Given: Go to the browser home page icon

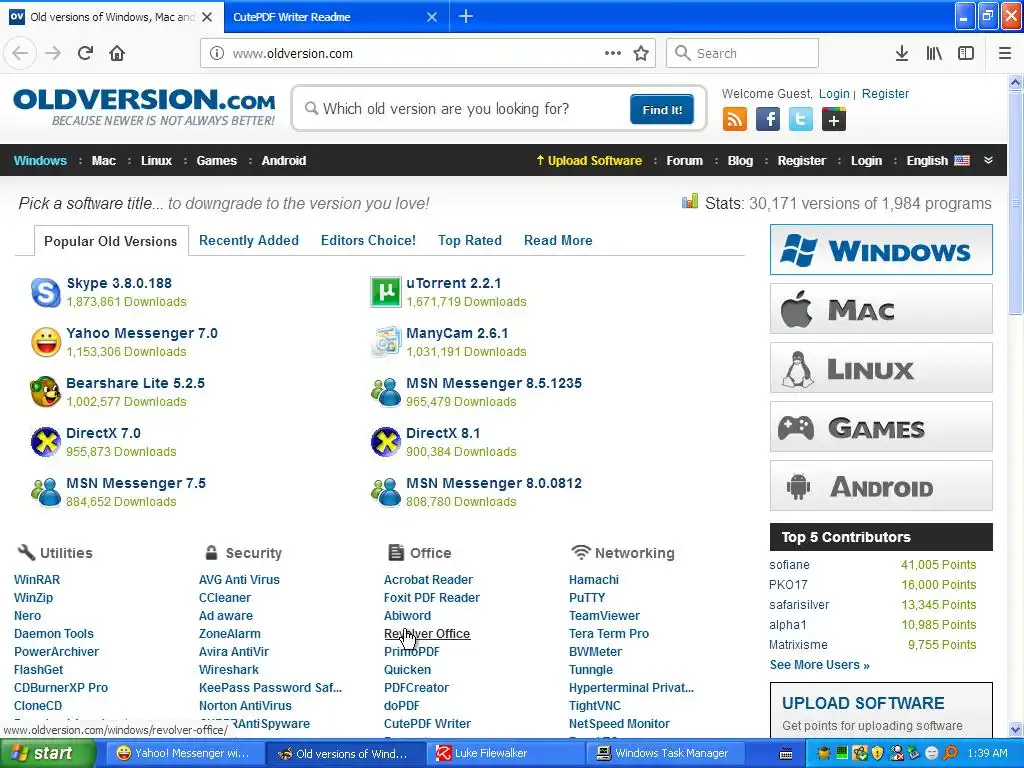Looking at the screenshot, I should pyautogui.click(x=117, y=53).
